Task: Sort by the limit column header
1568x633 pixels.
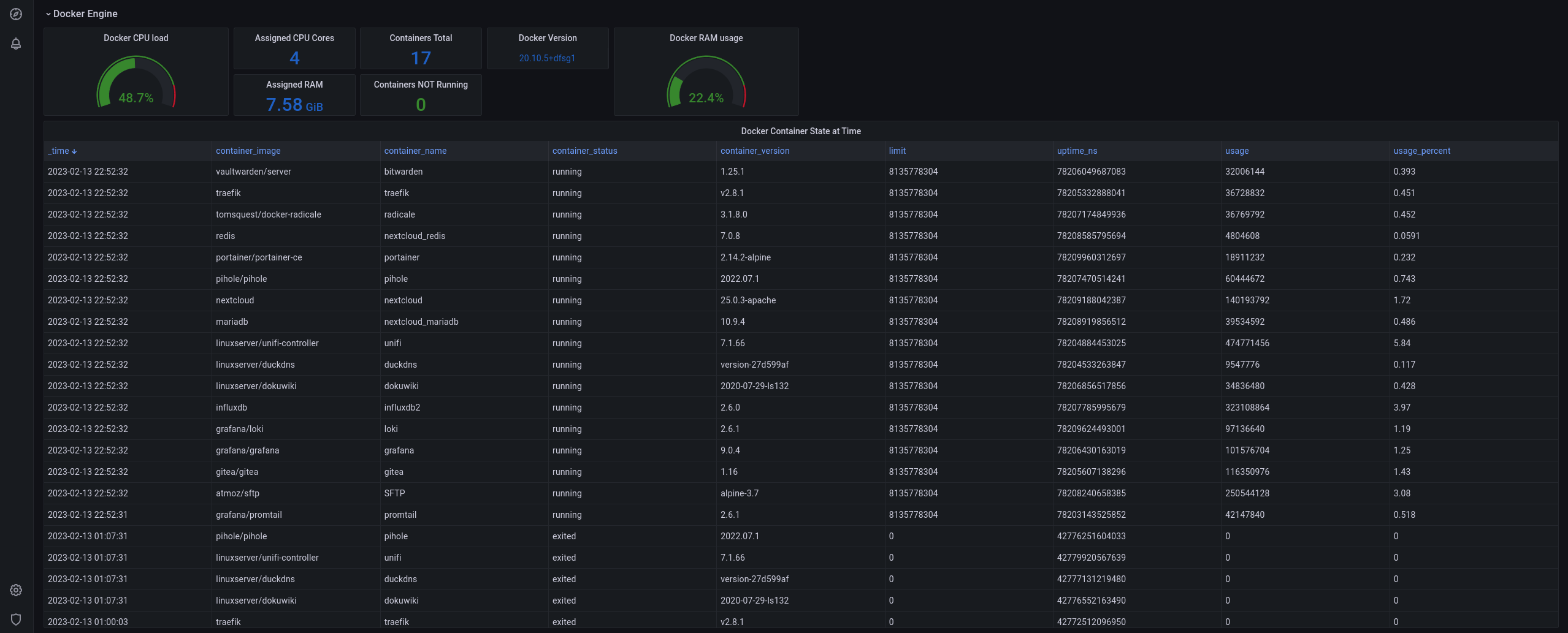Action: coord(897,151)
